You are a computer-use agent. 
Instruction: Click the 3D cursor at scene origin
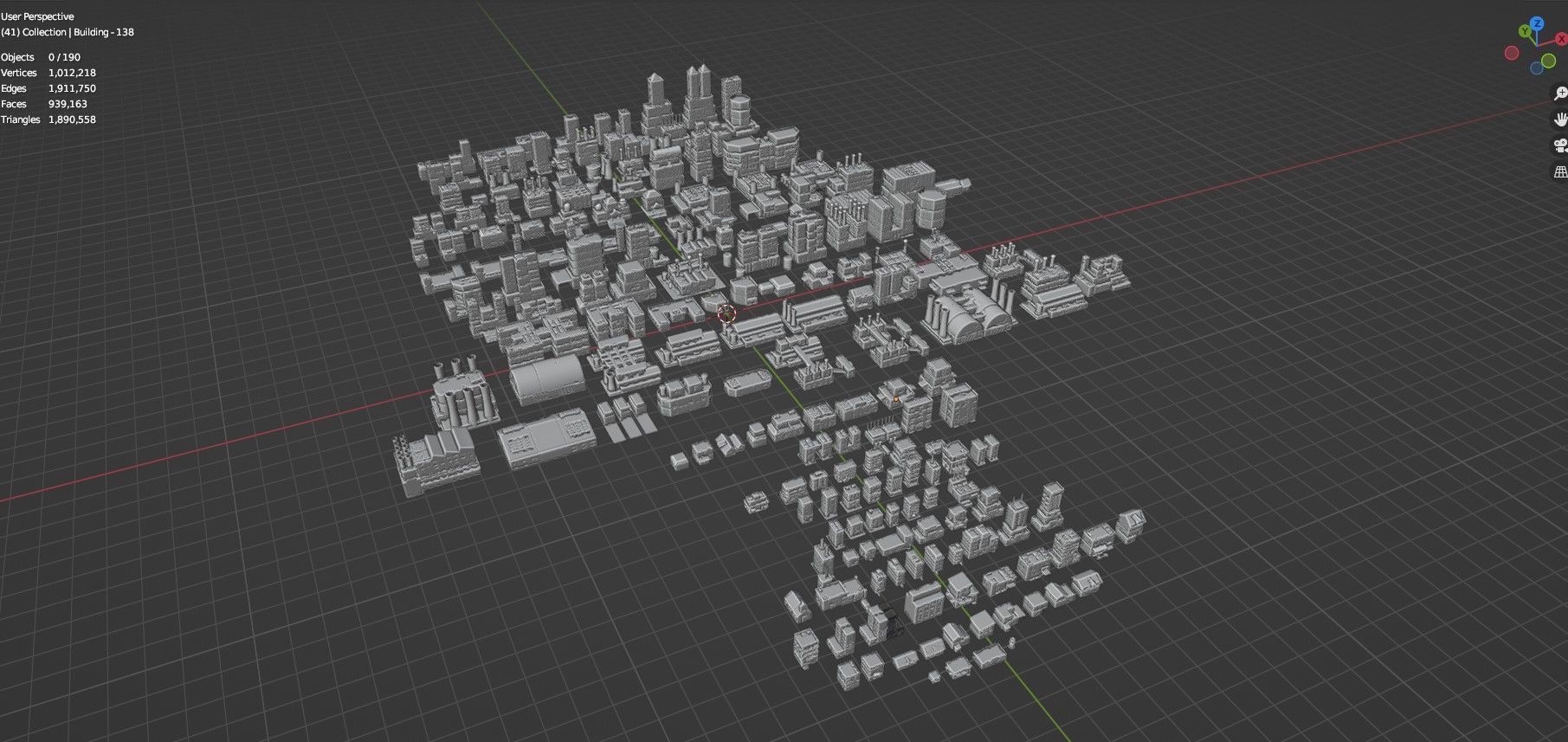(x=726, y=314)
